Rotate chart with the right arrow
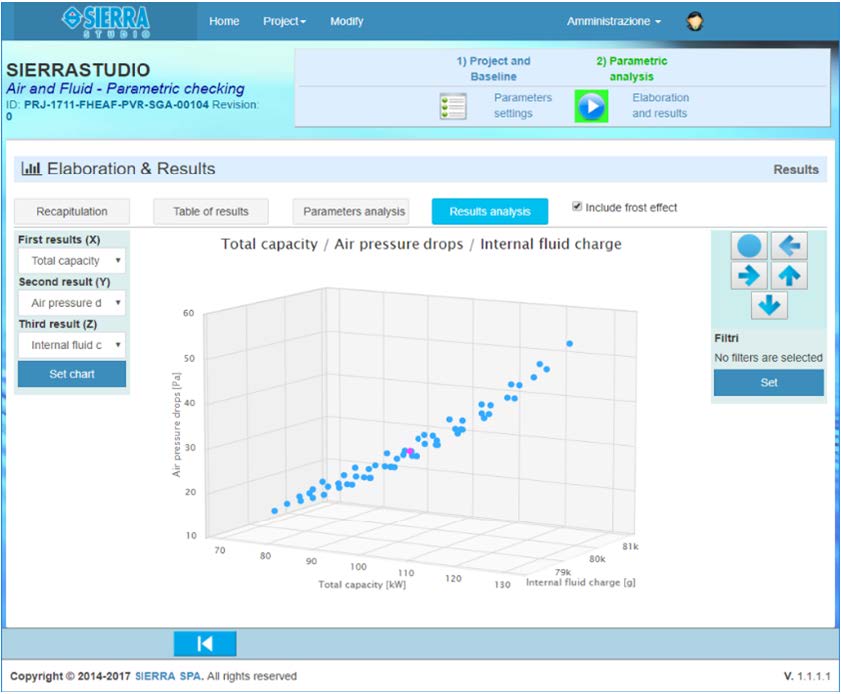841x694 pixels. coord(749,276)
